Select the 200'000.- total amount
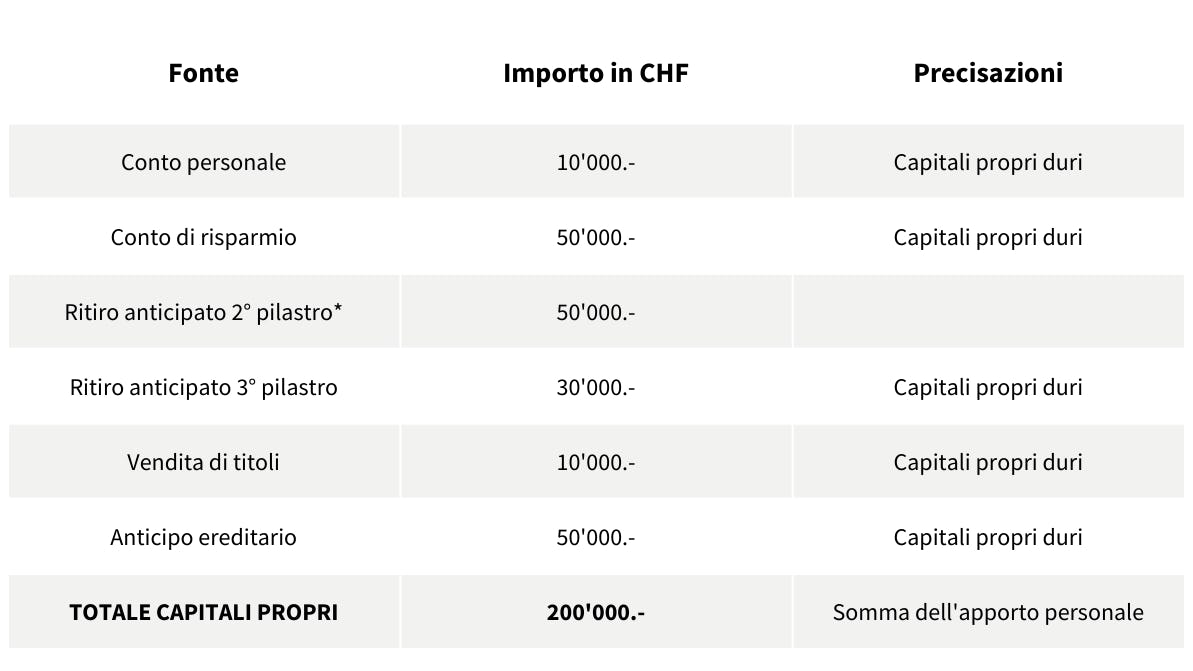Viewport: 1193px width, 671px height. [x=595, y=612]
